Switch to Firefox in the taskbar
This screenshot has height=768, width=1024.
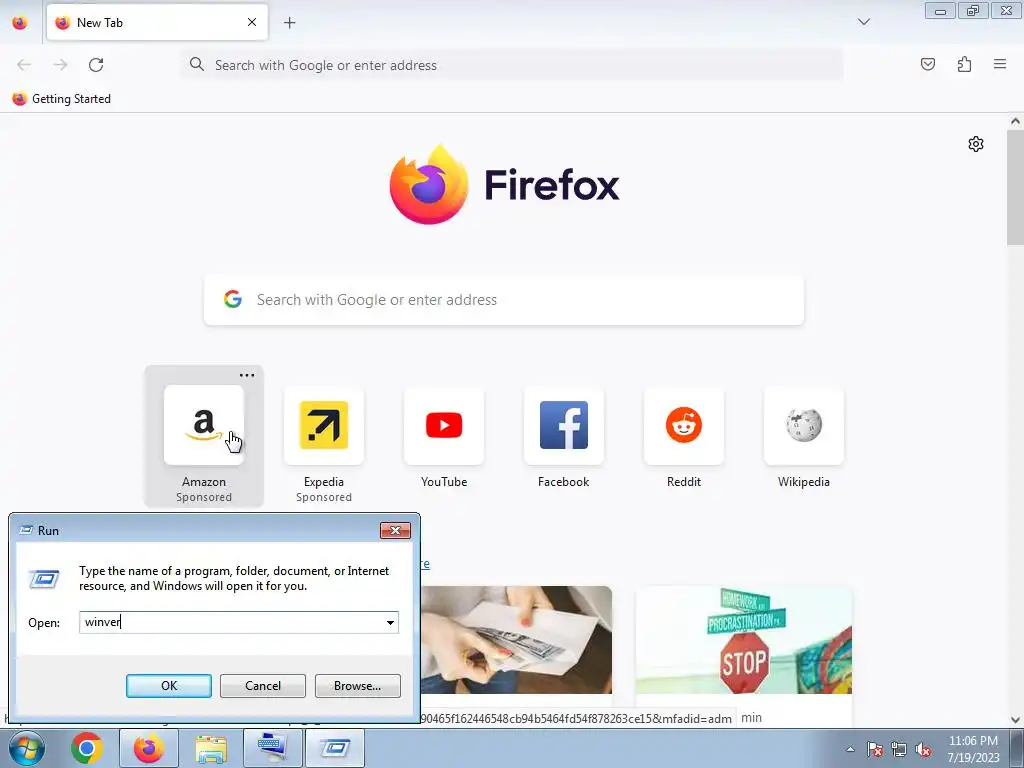[149, 748]
